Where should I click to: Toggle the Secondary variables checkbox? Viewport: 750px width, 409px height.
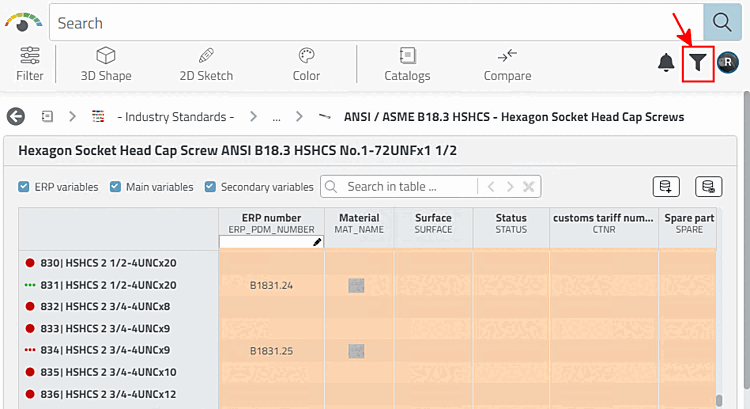(x=210, y=186)
